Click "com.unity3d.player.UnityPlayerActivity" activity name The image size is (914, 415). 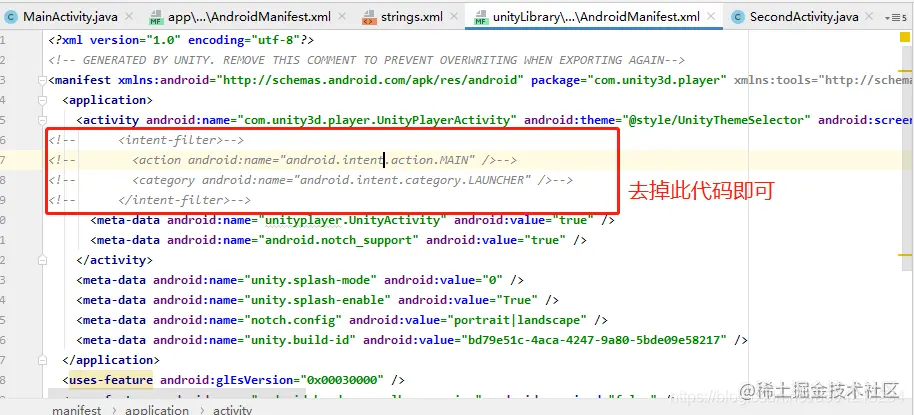(377, 120)
